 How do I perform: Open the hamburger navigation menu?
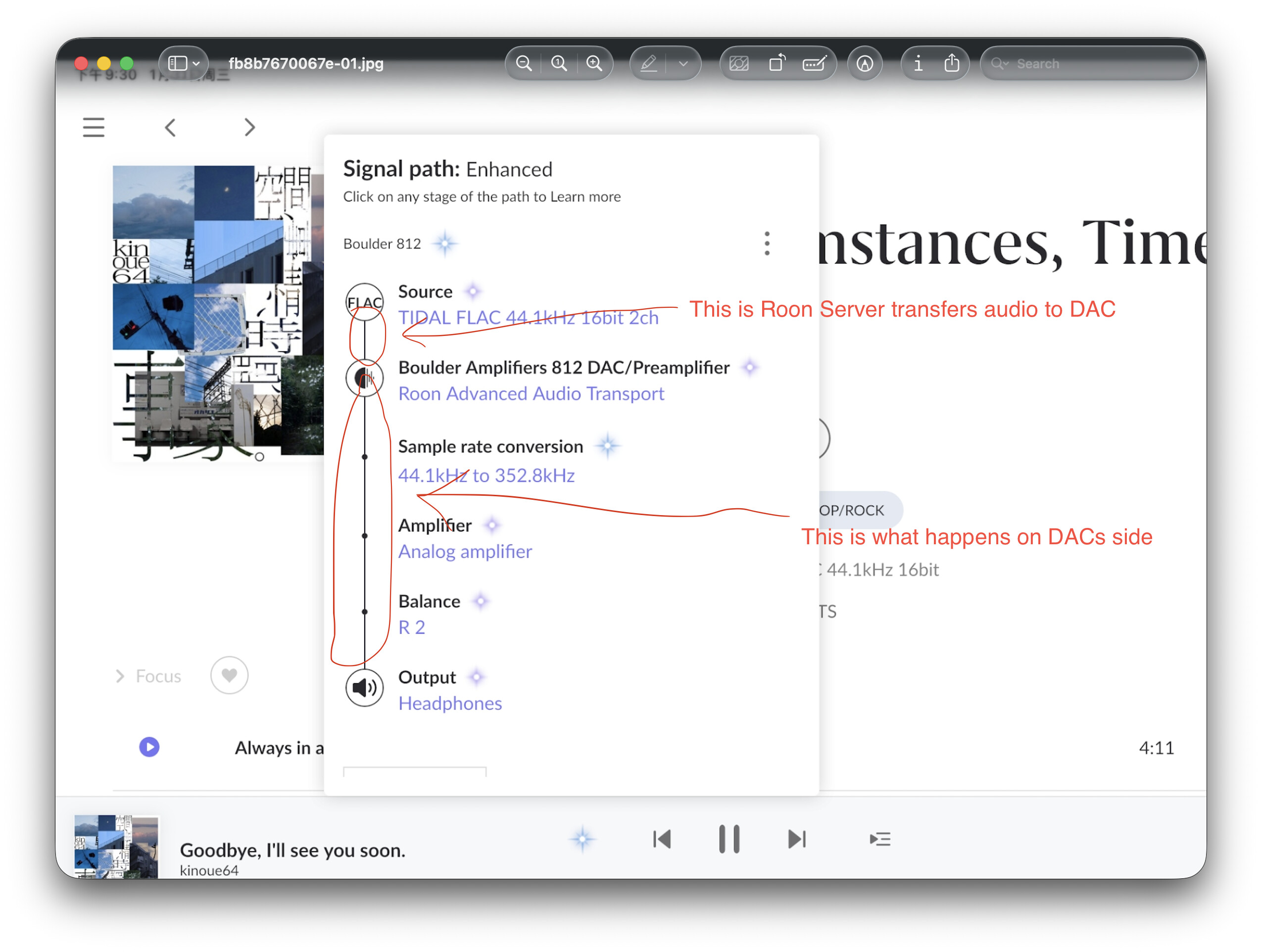point(94,127)
